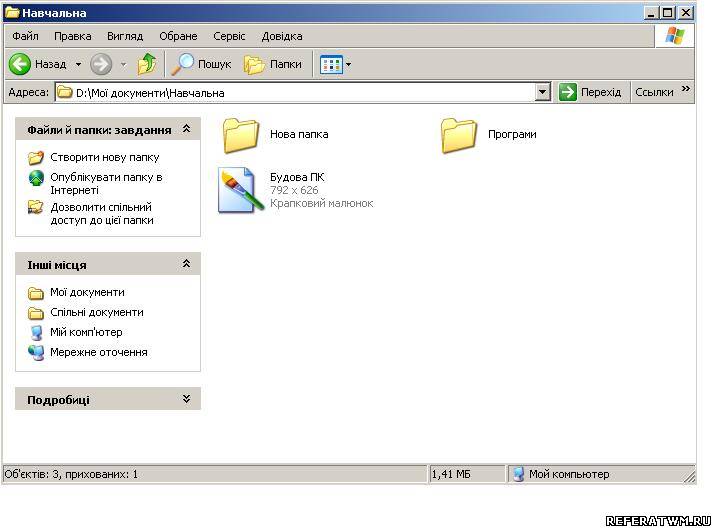The height and width of the screenshot is (531, 716).
Task: Collapse the Інші місця panel
Action: (x=186, y=264)
